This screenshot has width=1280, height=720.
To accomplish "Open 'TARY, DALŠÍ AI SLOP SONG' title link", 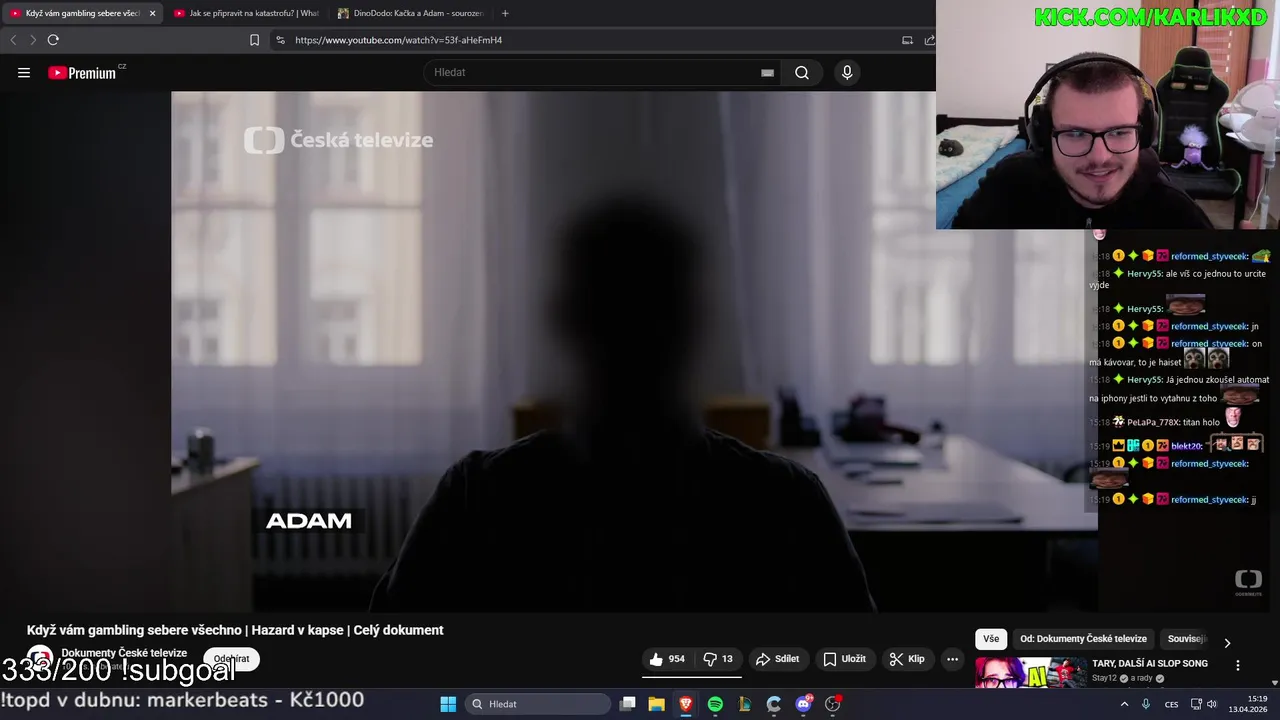I will pos(1150,663).
